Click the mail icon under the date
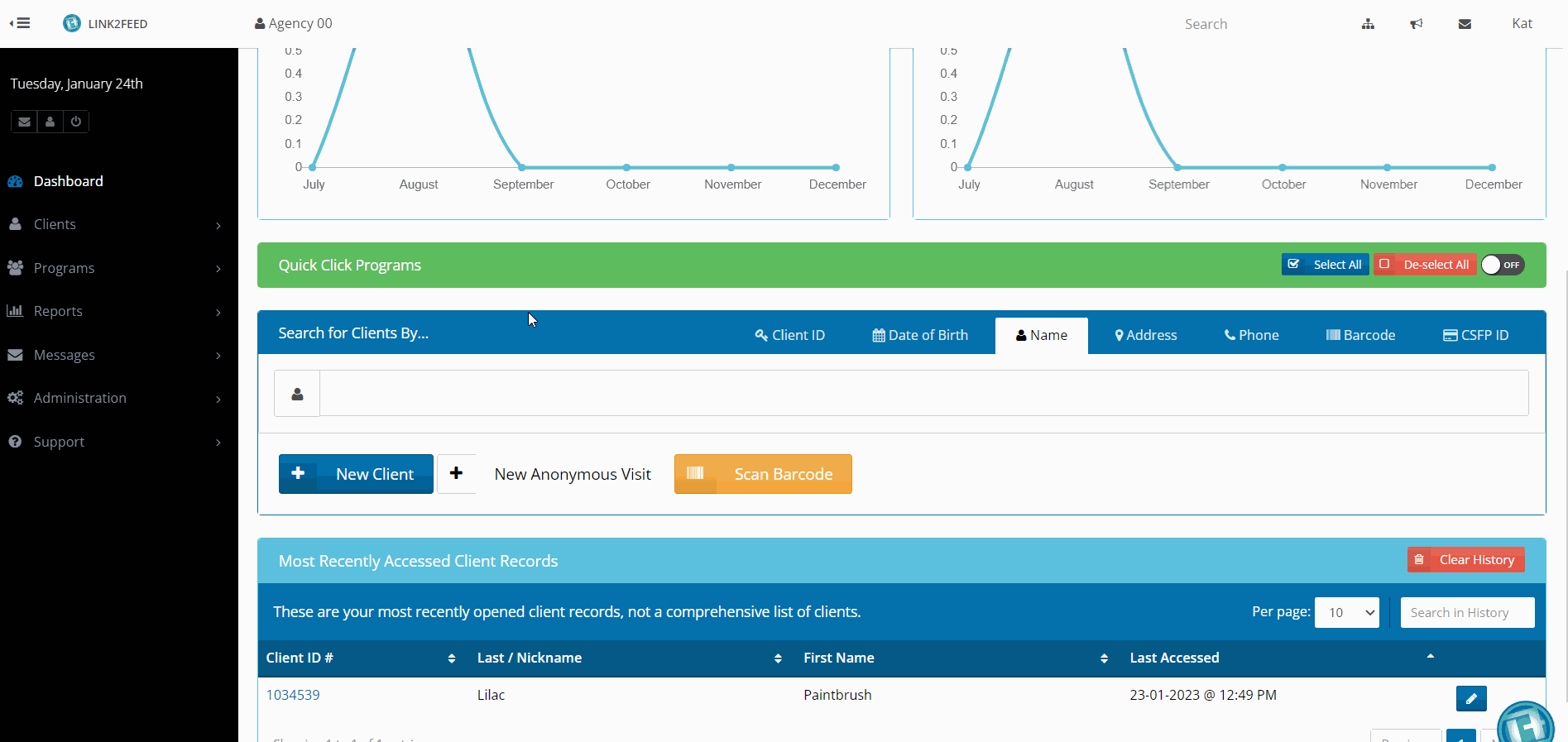Image resolution: width=1568 pixels, height=742 pixels. 25,122
